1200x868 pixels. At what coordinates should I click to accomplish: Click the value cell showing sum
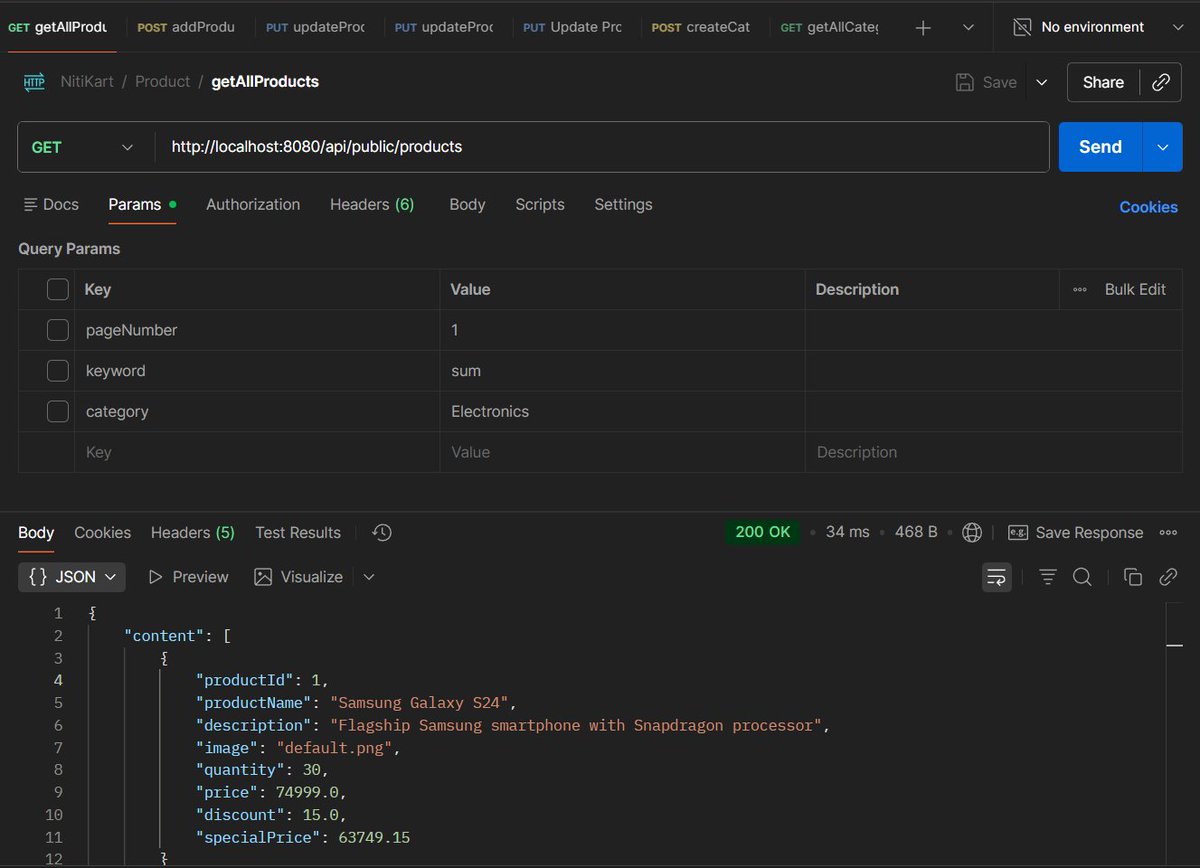622,371
